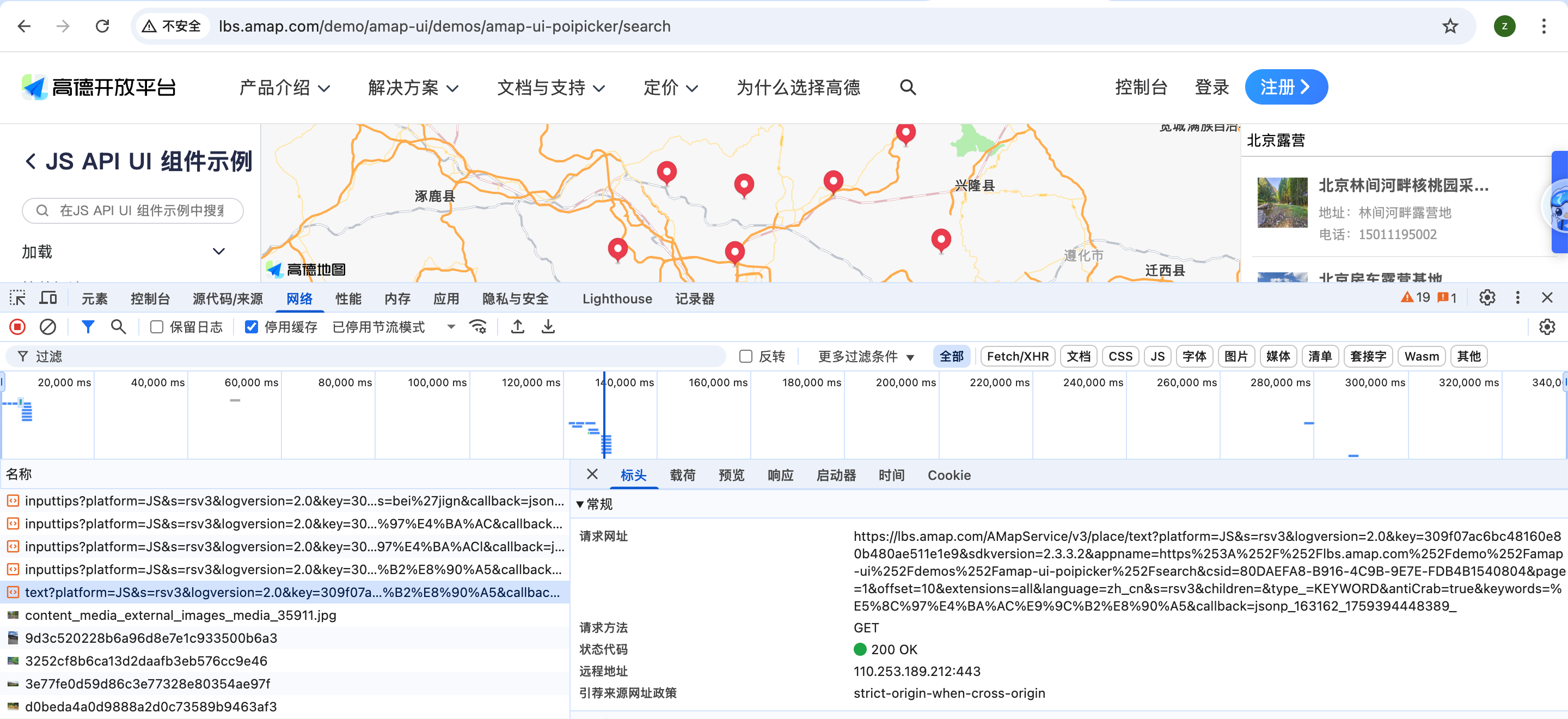Click the site search magnifier icon
Viewport: 1568px width, 719px height.
[x=908, y=87]
